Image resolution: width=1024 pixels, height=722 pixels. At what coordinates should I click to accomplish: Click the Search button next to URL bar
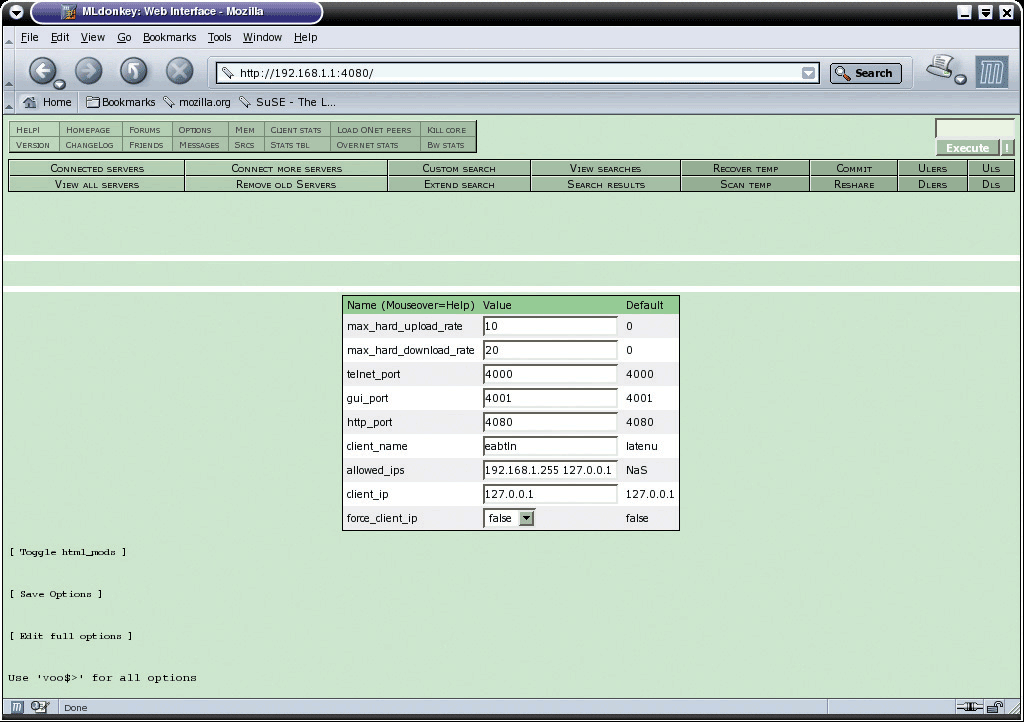(865, 73)
